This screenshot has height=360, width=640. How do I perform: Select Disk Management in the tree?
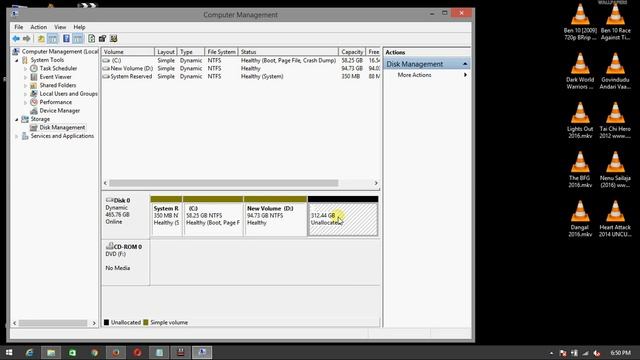(62, 127)
